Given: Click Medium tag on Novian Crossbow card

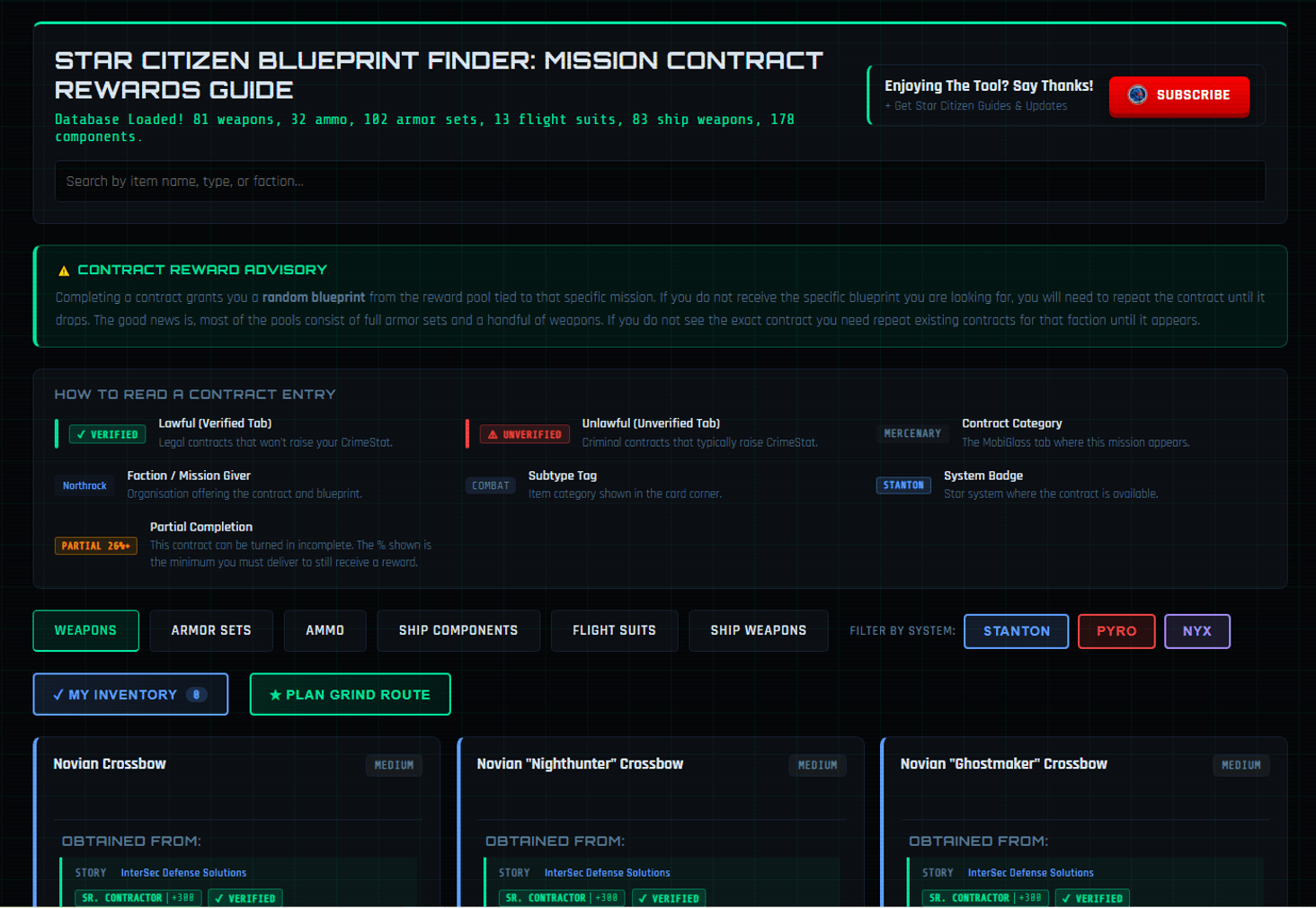Looking at the screenshot, I should tap(394, 765).
